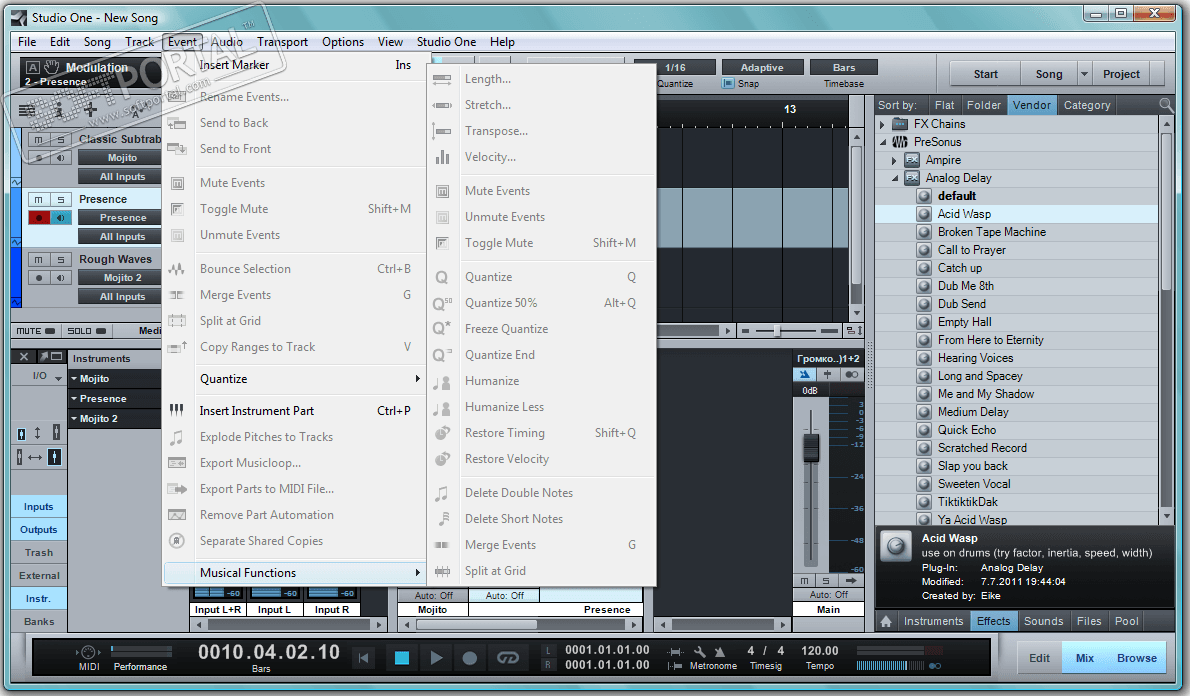Click the Start page button
This screenshot has width=1190, height=696.
click(x=985, y=74)
